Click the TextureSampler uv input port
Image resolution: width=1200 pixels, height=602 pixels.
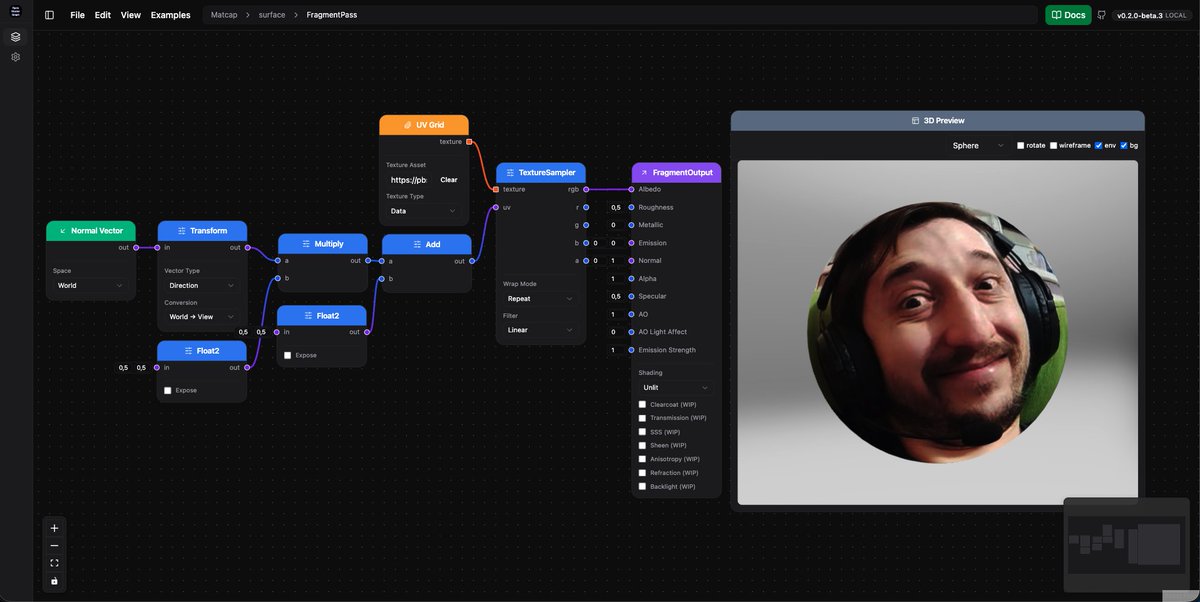point(496,207)
